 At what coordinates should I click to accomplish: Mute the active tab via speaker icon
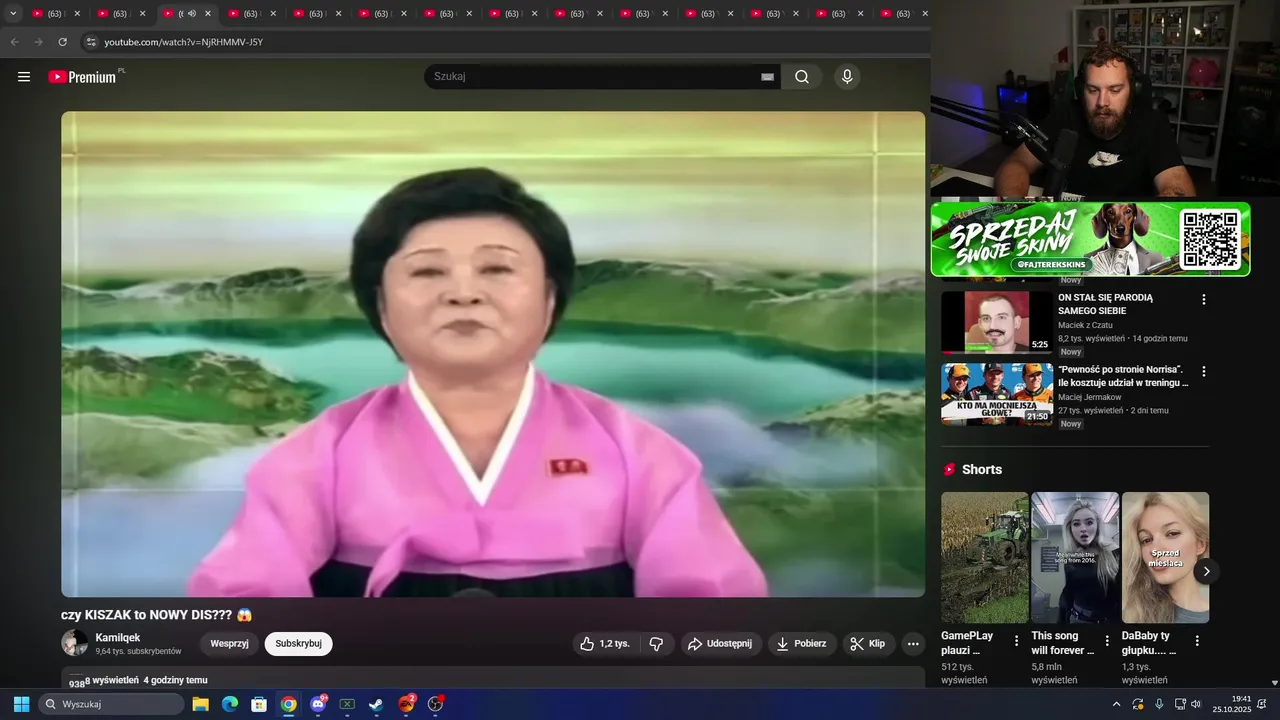191,14
